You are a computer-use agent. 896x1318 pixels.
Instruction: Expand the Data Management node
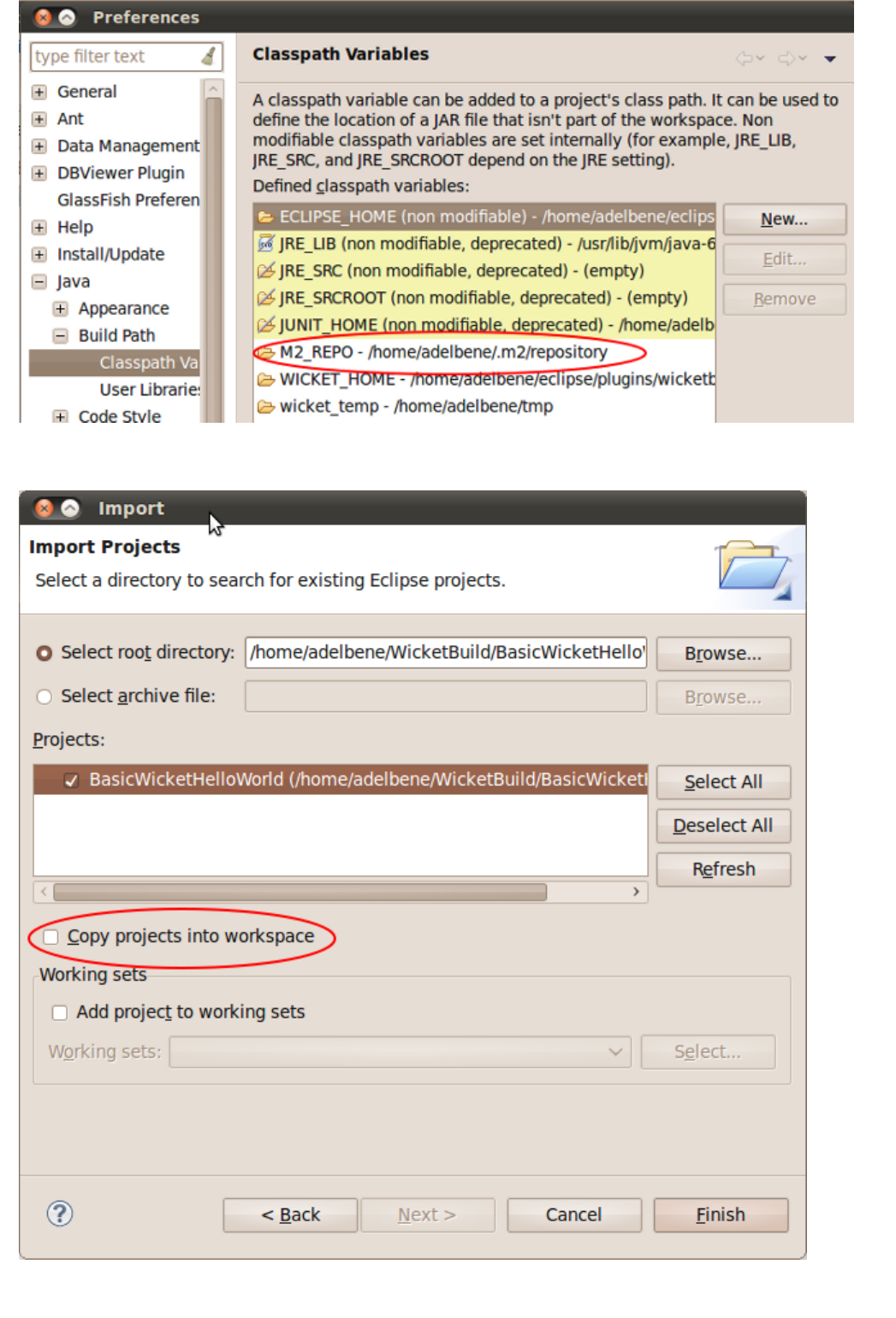click(39, 146)
